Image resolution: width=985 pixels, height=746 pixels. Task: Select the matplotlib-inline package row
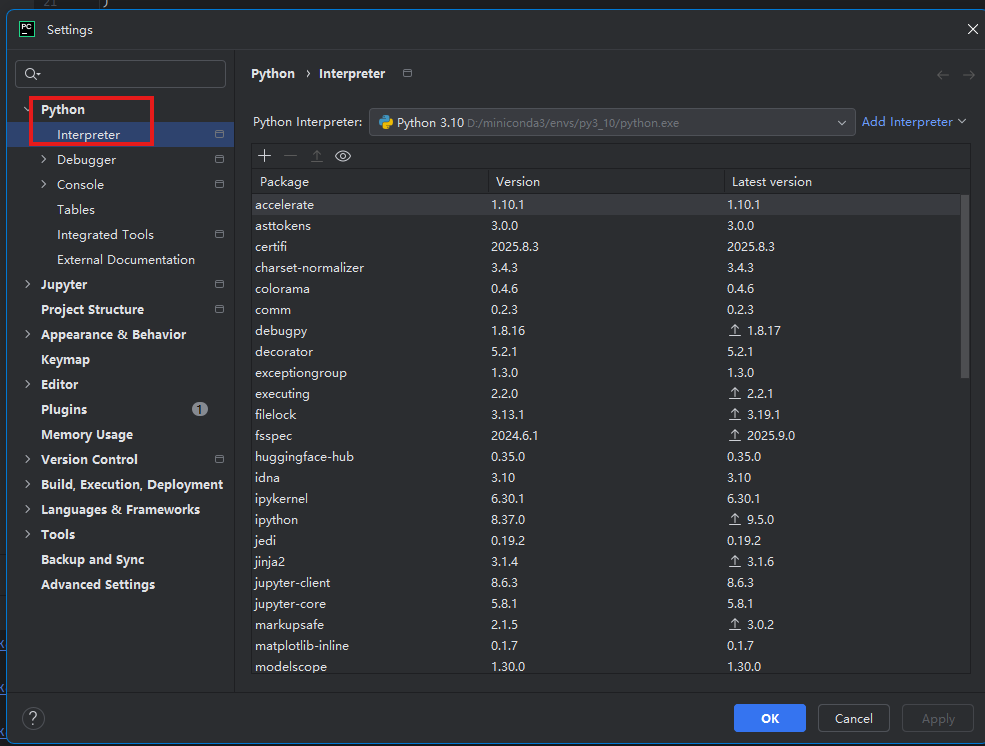606,646
